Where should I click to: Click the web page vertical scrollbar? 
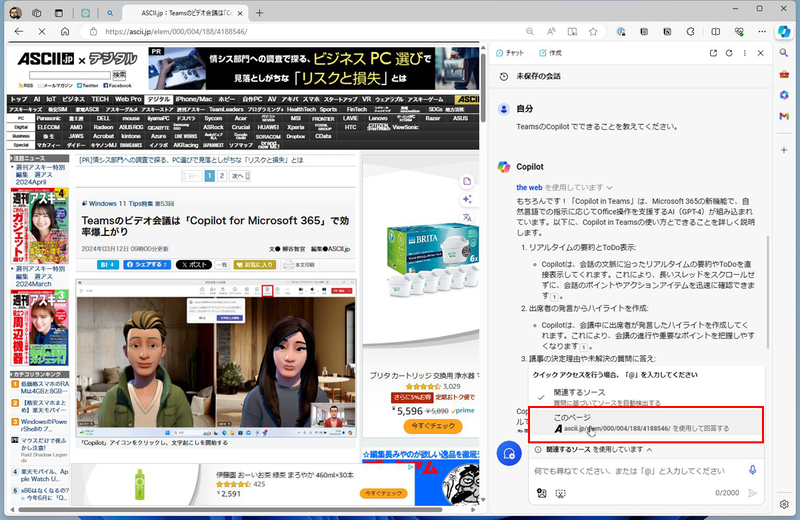pyautogui.click(x=483, y=87)
